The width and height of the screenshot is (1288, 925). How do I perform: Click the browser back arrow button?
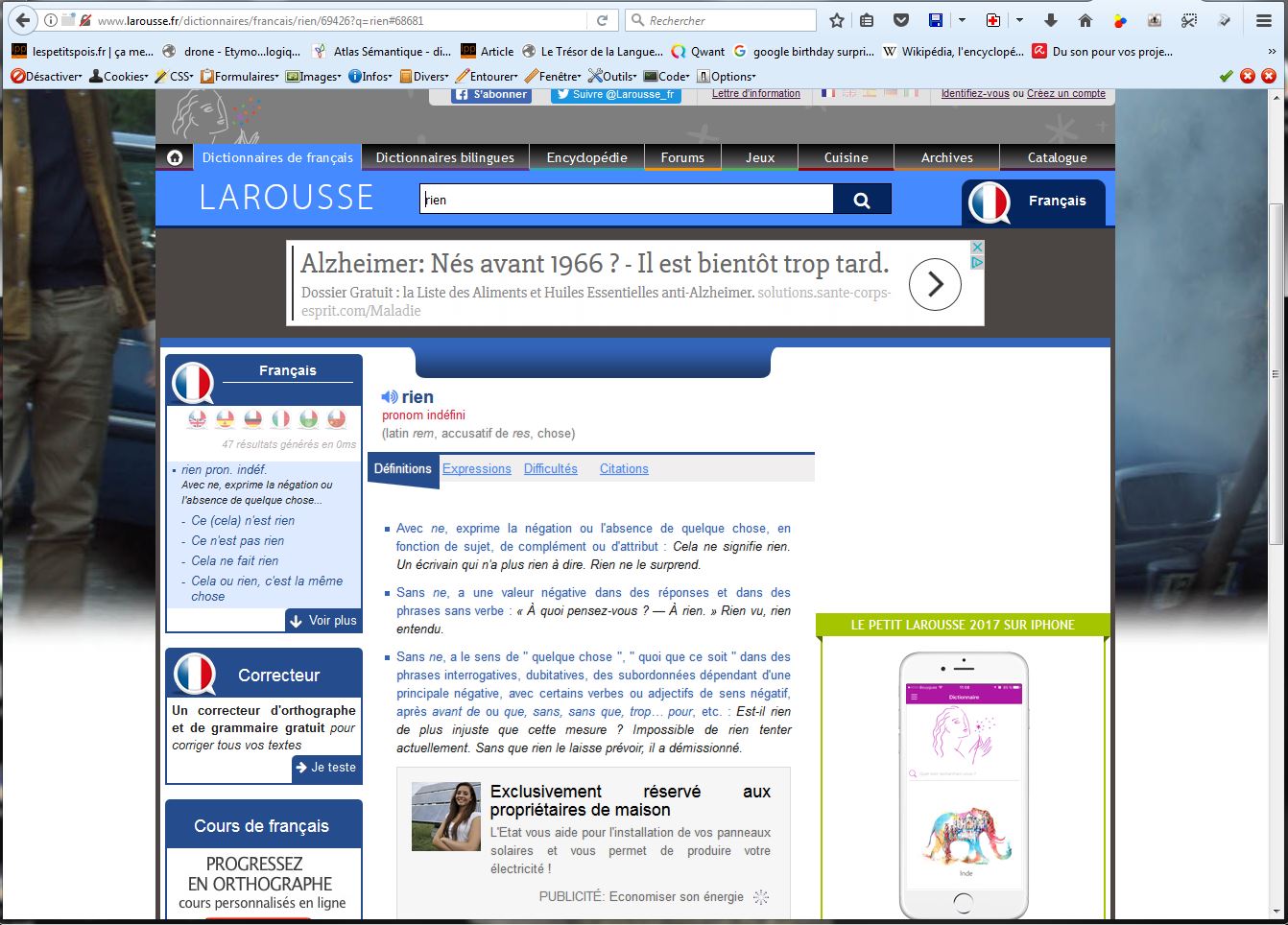23,20
